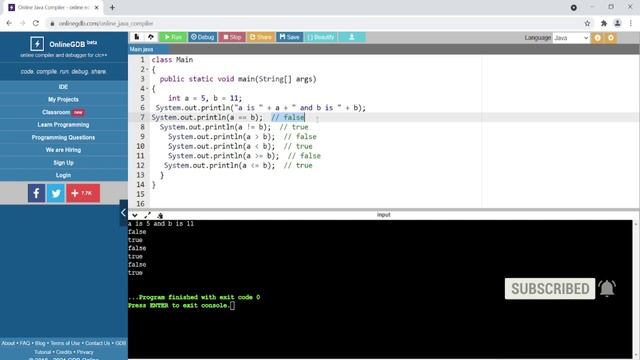Image resolution: width=640 pixels, height=360 pixels.
Task: Open the Classroom menu item
Action: click(63, 112)
